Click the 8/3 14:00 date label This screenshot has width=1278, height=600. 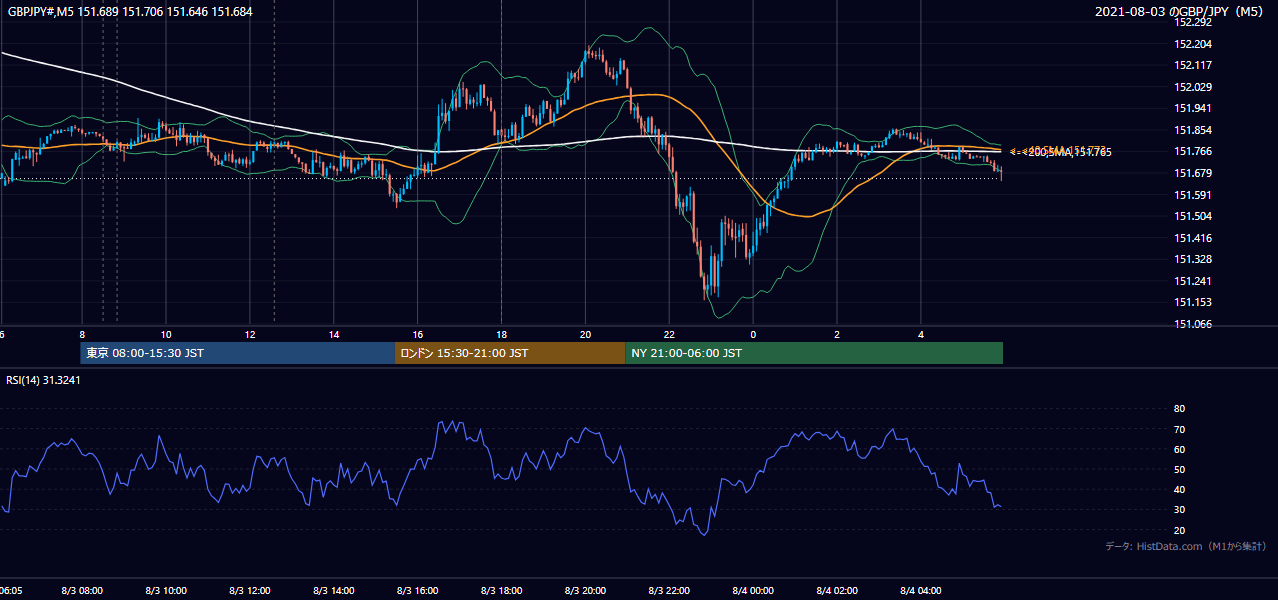pyautogui.click(x=334, y=591)
